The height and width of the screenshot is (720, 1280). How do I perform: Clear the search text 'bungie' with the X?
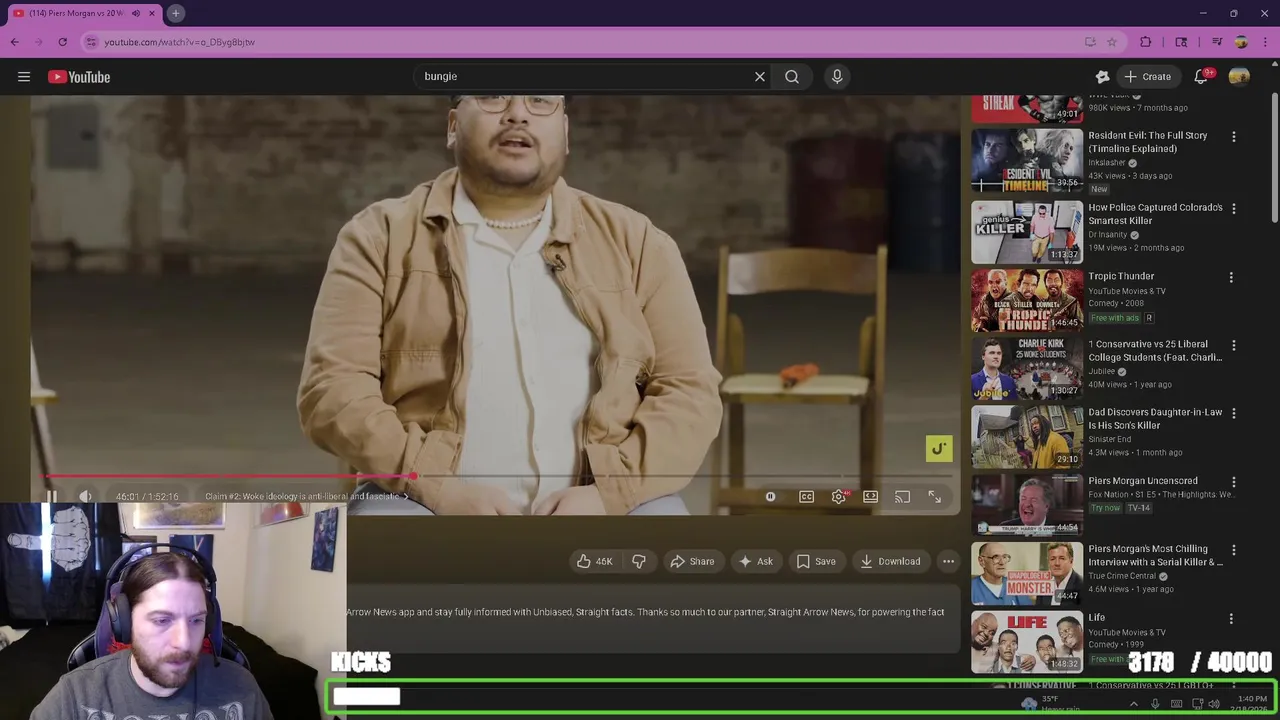pos(760,76)
